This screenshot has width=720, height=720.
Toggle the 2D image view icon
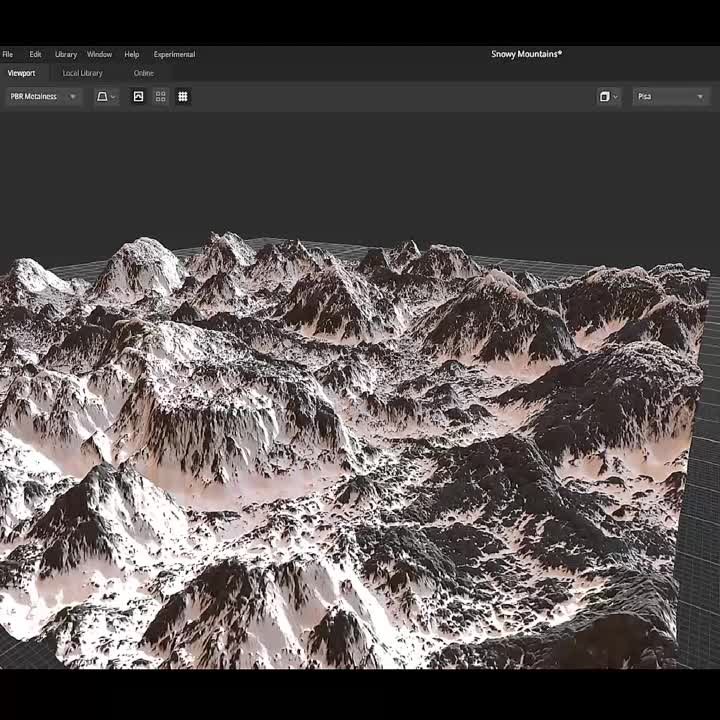point(138,96)
